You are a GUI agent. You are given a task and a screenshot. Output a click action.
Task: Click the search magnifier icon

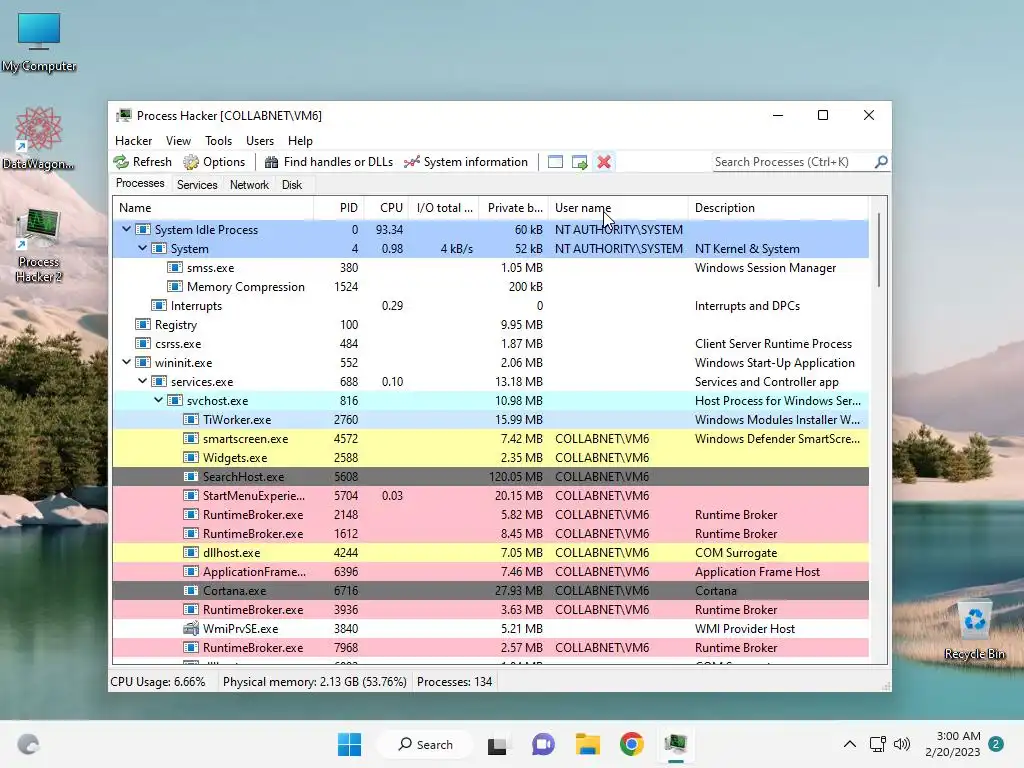pos(881,161)
